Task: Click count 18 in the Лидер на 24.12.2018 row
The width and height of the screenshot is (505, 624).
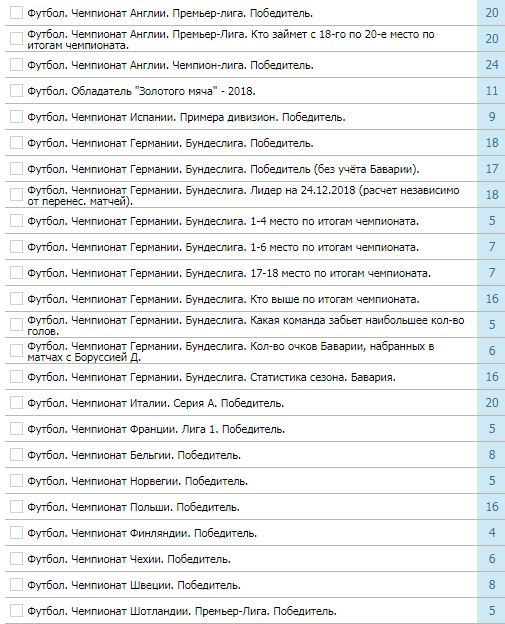Action: [x=491, y=195]
